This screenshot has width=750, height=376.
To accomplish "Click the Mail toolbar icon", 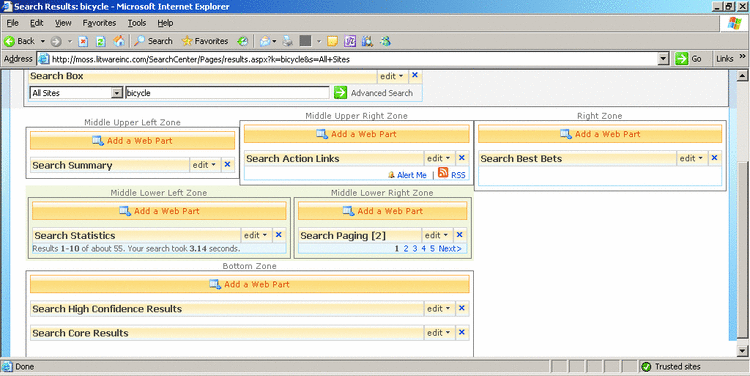I will coord(265,42).
